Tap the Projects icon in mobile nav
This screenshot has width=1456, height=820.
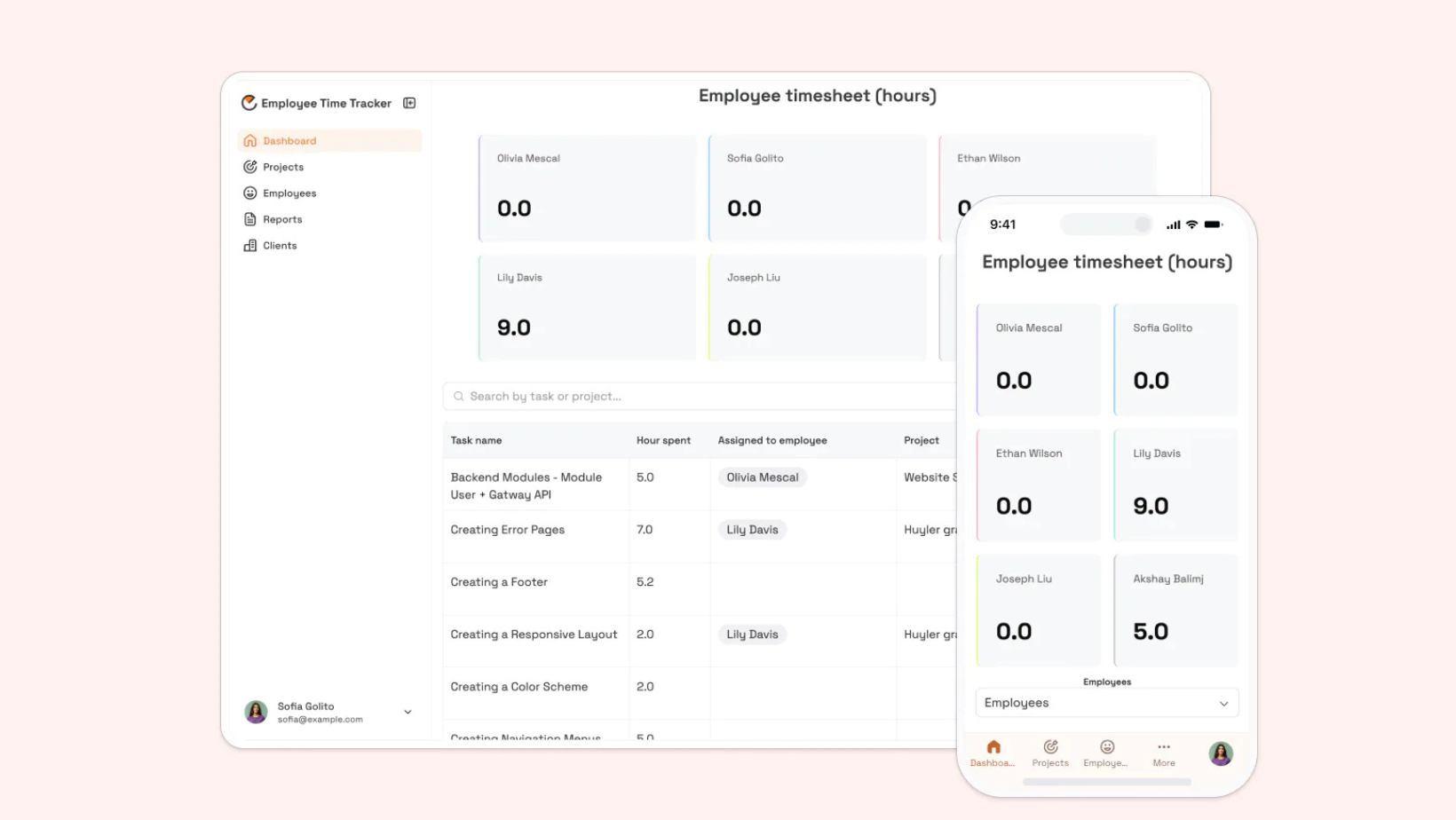1050,746
